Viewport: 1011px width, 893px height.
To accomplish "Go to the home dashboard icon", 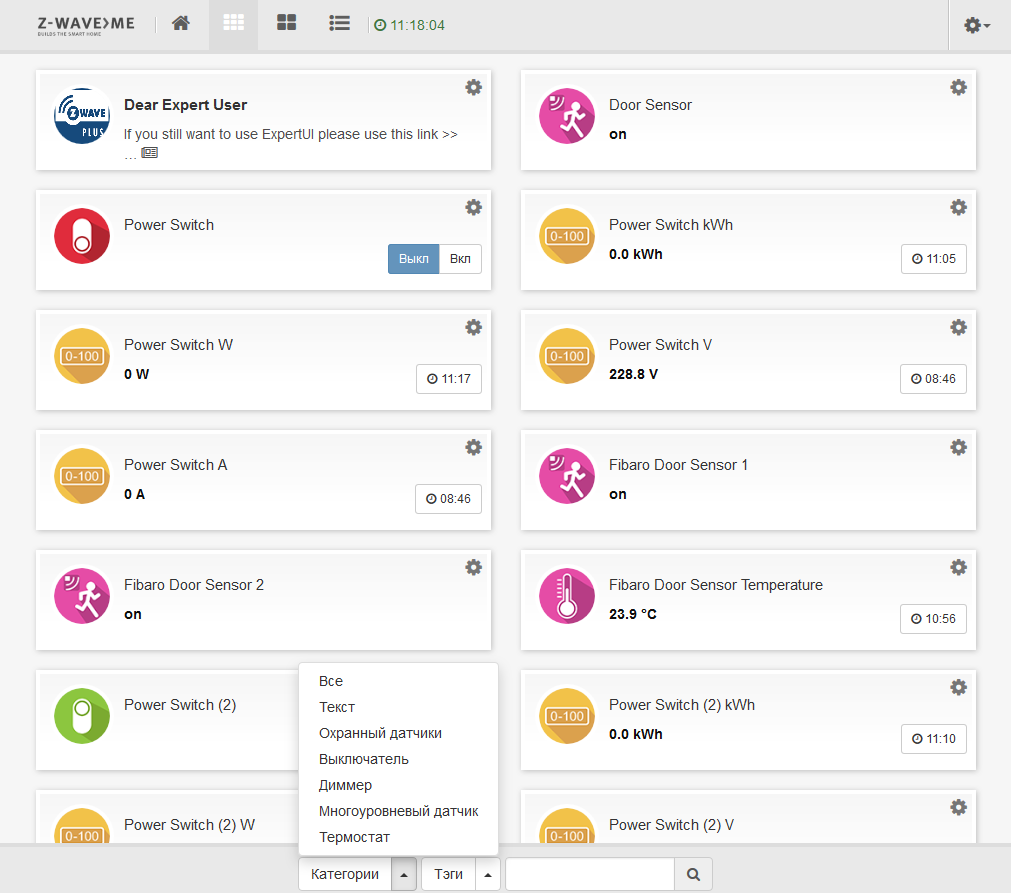I will pos(181,24).
